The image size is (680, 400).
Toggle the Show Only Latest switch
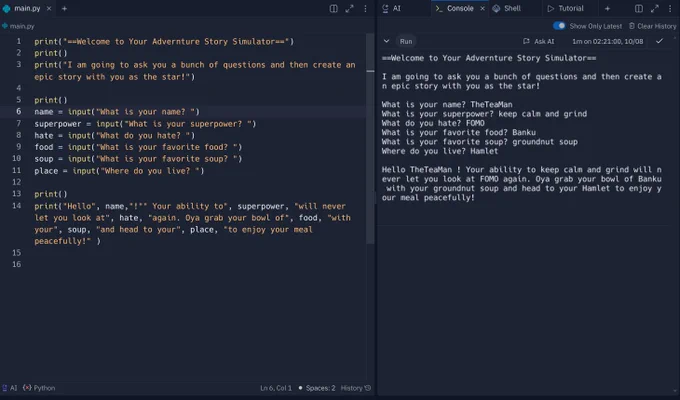click(x=559, y=26)
